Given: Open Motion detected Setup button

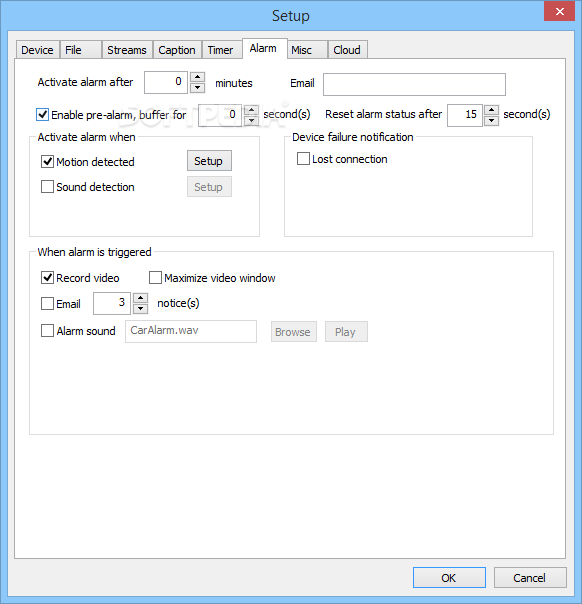Looking at the screenshot, I should pos(210,161).
